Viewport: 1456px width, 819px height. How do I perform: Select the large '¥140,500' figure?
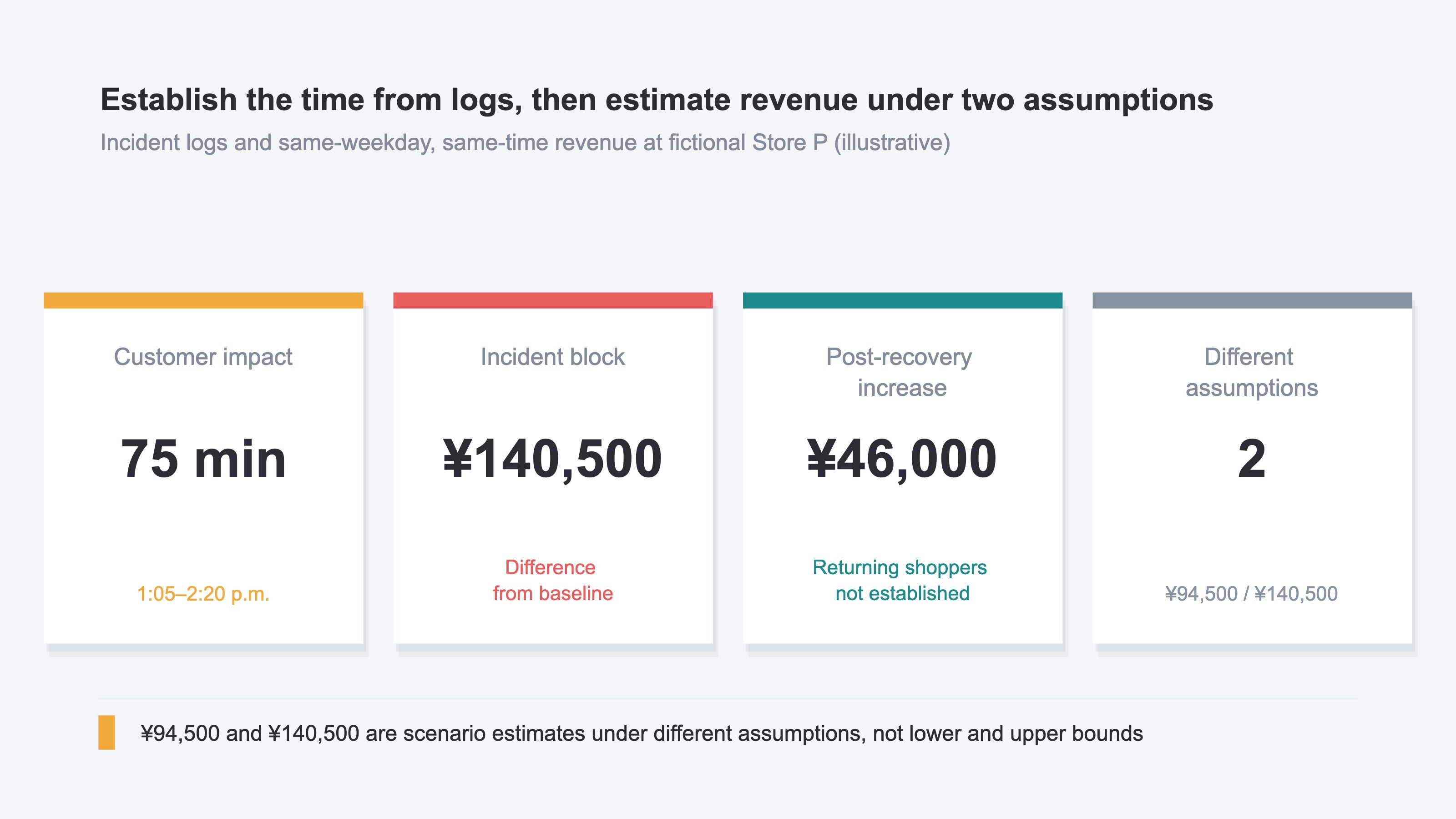pos(553,459)
